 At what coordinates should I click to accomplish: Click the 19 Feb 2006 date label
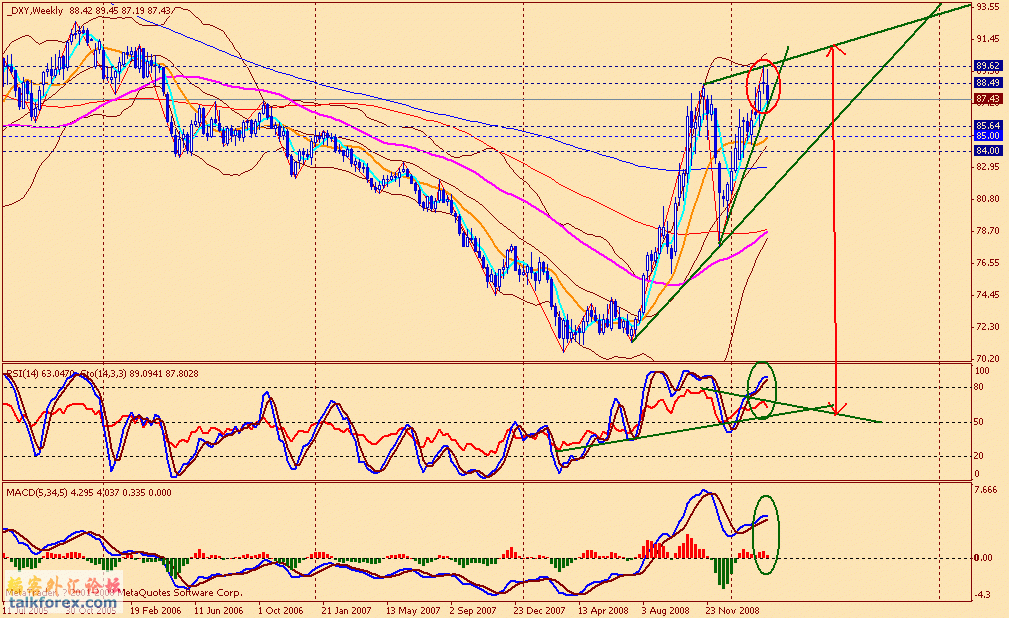(156, 610)
